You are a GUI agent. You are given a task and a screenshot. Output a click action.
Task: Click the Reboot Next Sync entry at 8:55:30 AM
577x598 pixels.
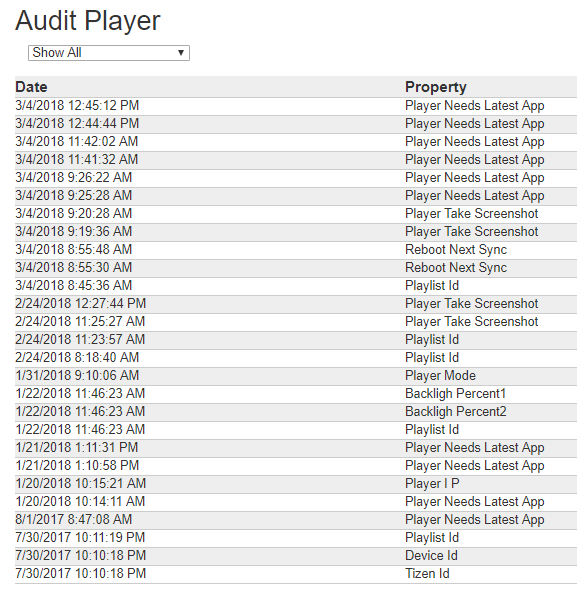tap(456, 267)
